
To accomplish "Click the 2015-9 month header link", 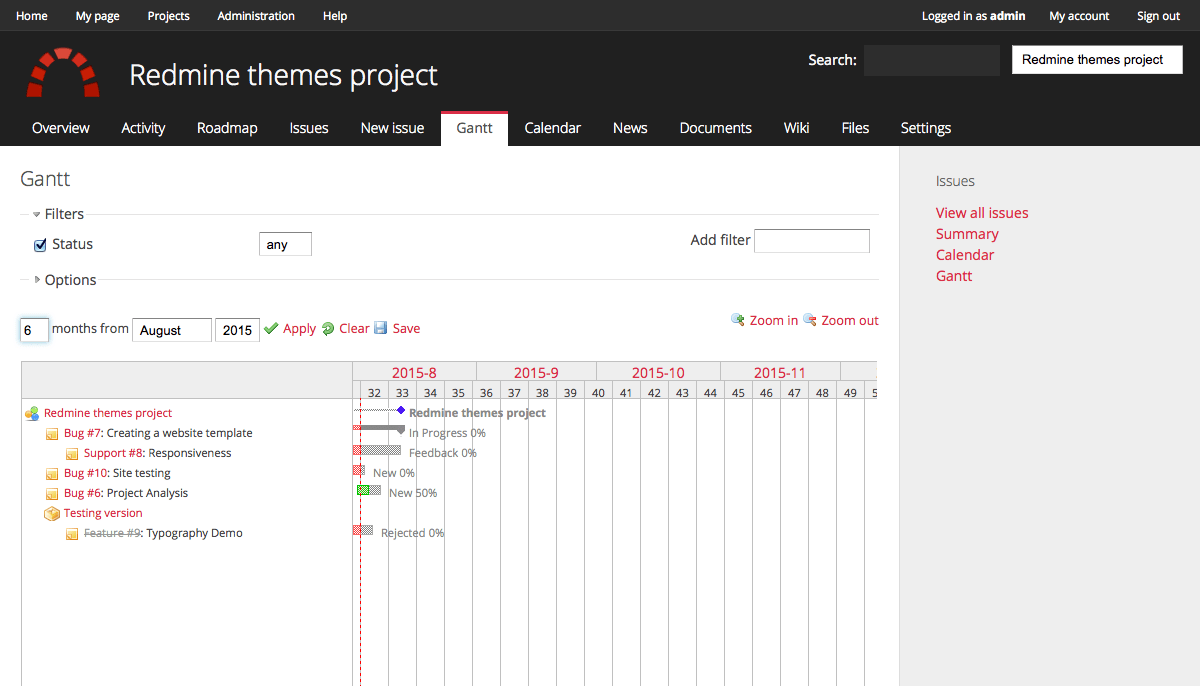I will coord(536,373).
